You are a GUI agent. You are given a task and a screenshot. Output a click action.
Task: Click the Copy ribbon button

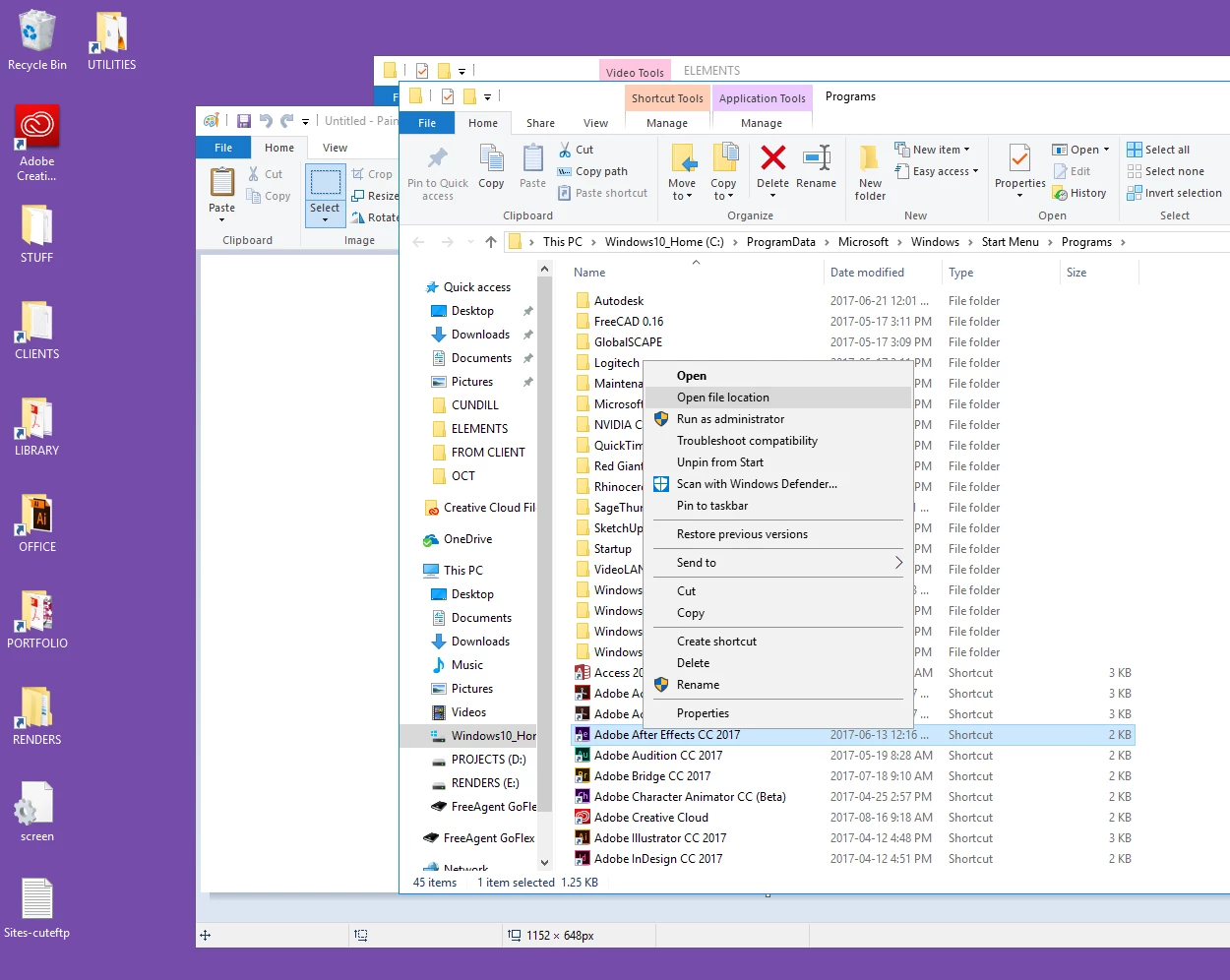[x=491, y=166]
